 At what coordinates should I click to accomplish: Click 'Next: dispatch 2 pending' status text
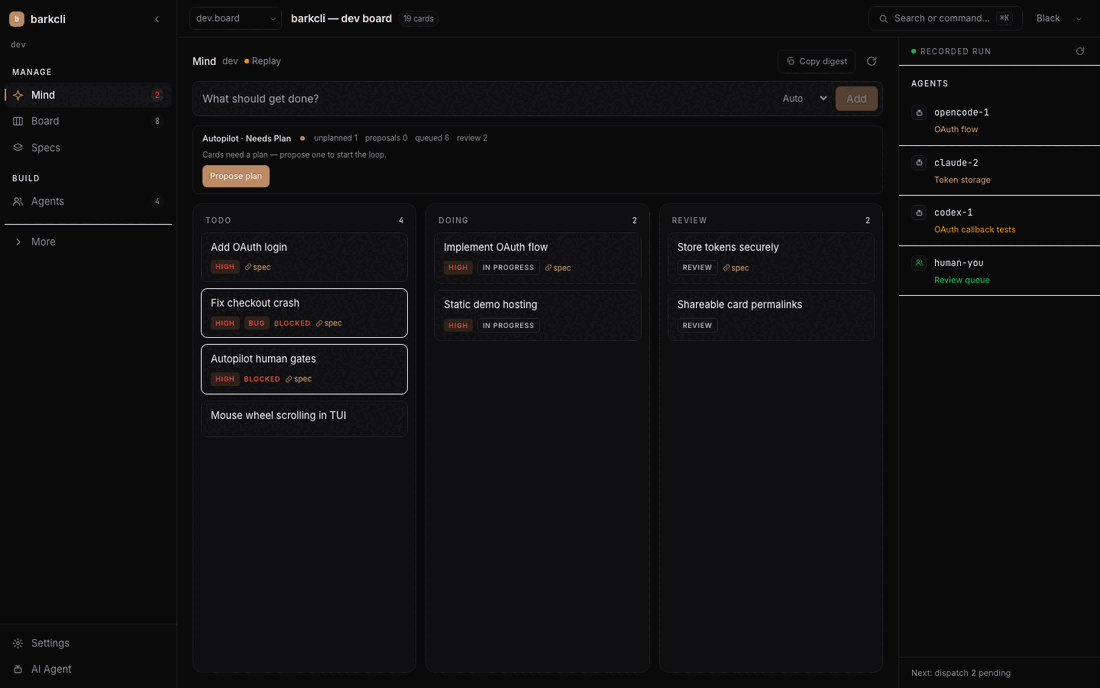(960, 673)
